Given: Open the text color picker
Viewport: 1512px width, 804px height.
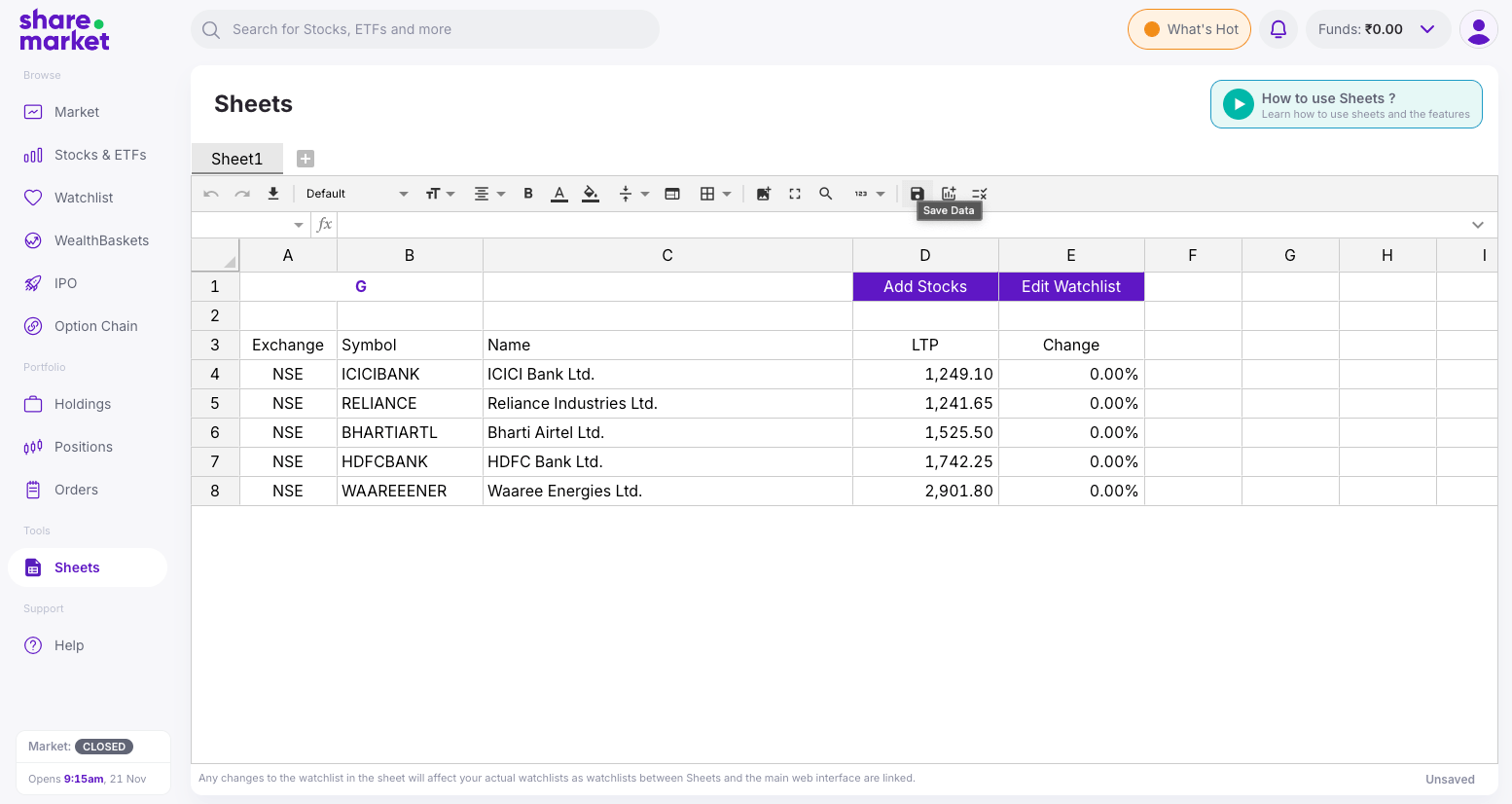Looking at the screenshot, I should click(559, 194).
